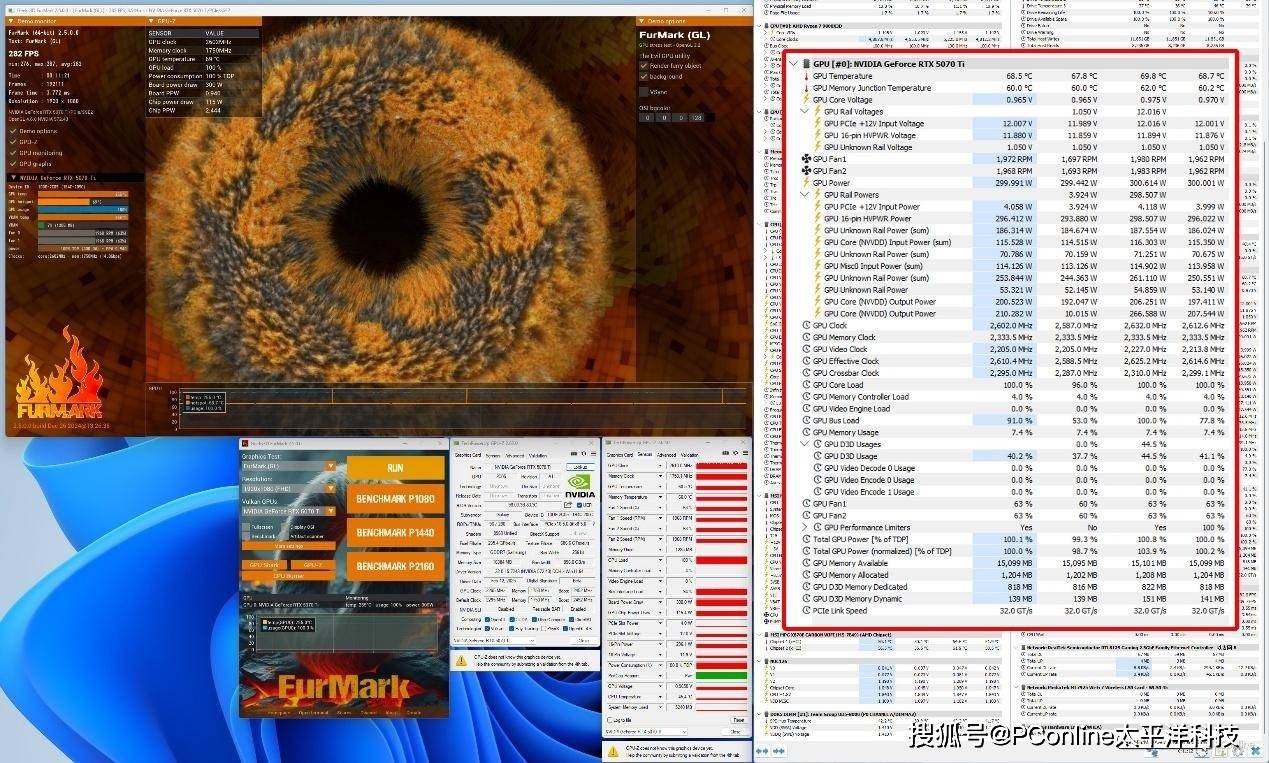The width and height of the screenshot is (1269, 763).
Task: Click the GPU Load red graph bar in GPU-Z Sensors
Action: (721, 560)
